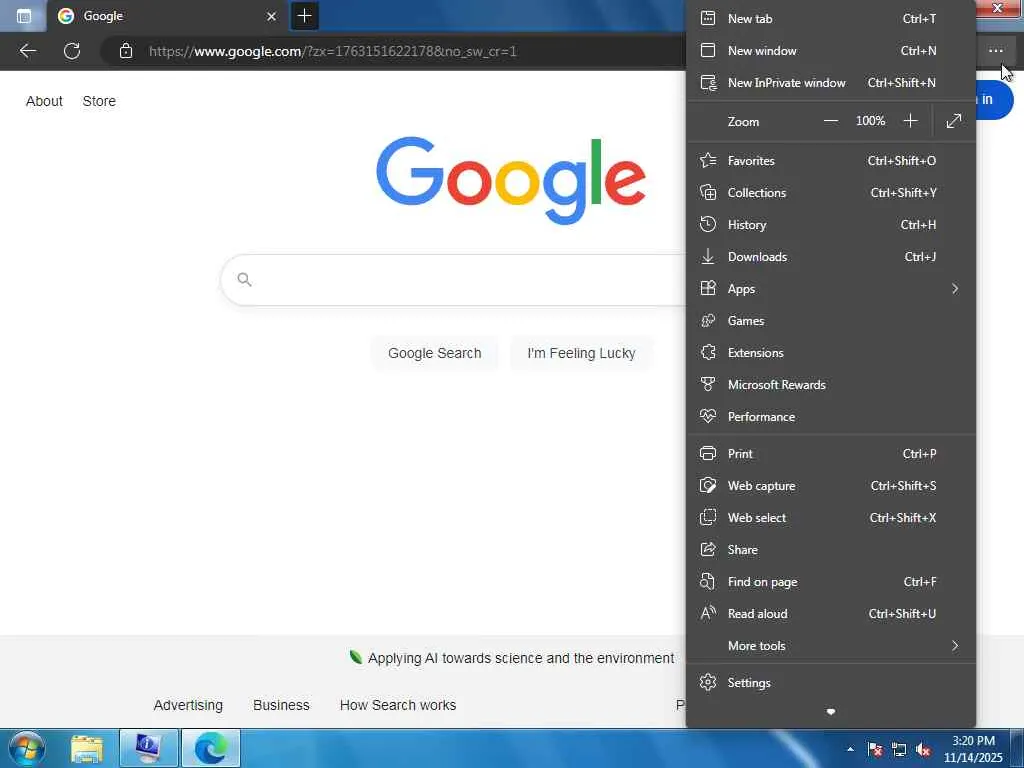Open the Store link
1024x768 pixels.
(99, 101)
